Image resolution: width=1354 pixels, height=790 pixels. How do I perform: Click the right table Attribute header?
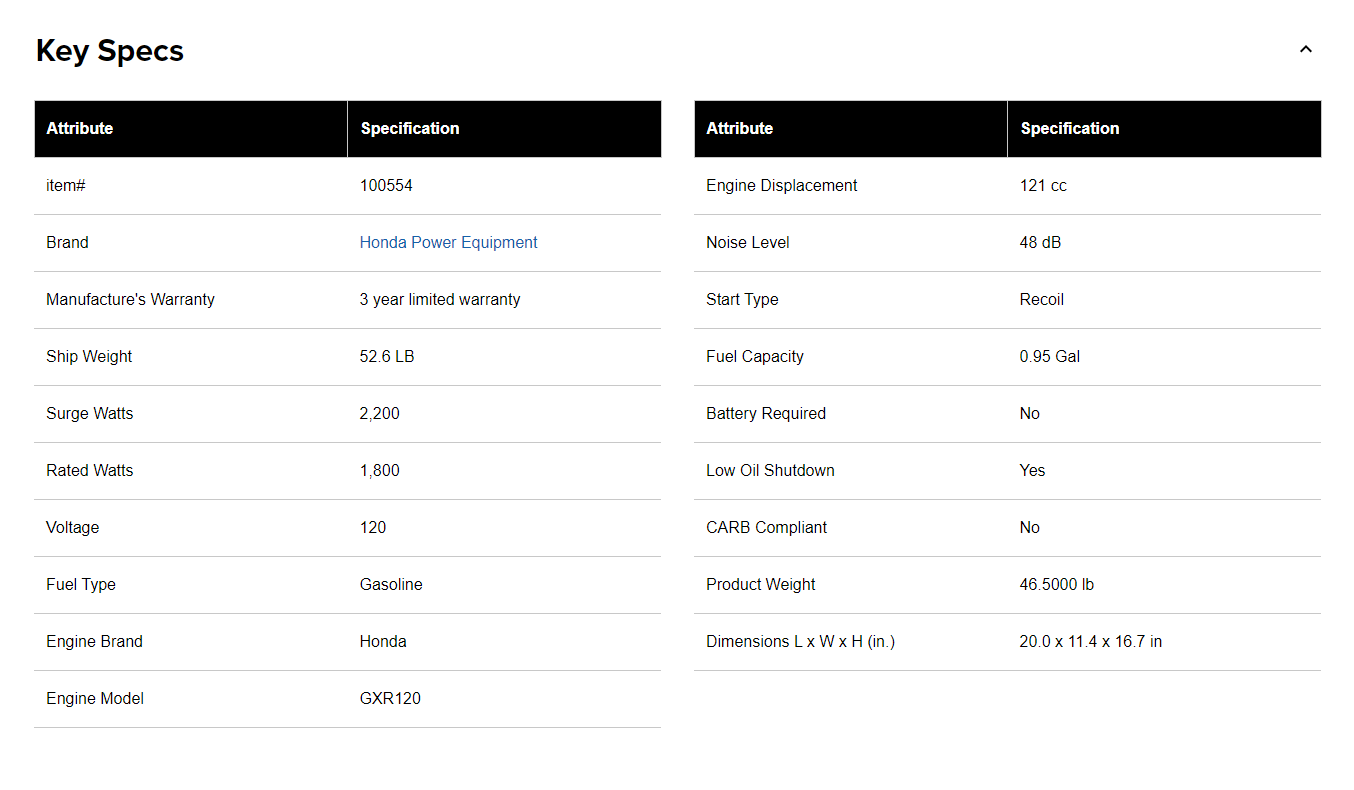(740, 129)
